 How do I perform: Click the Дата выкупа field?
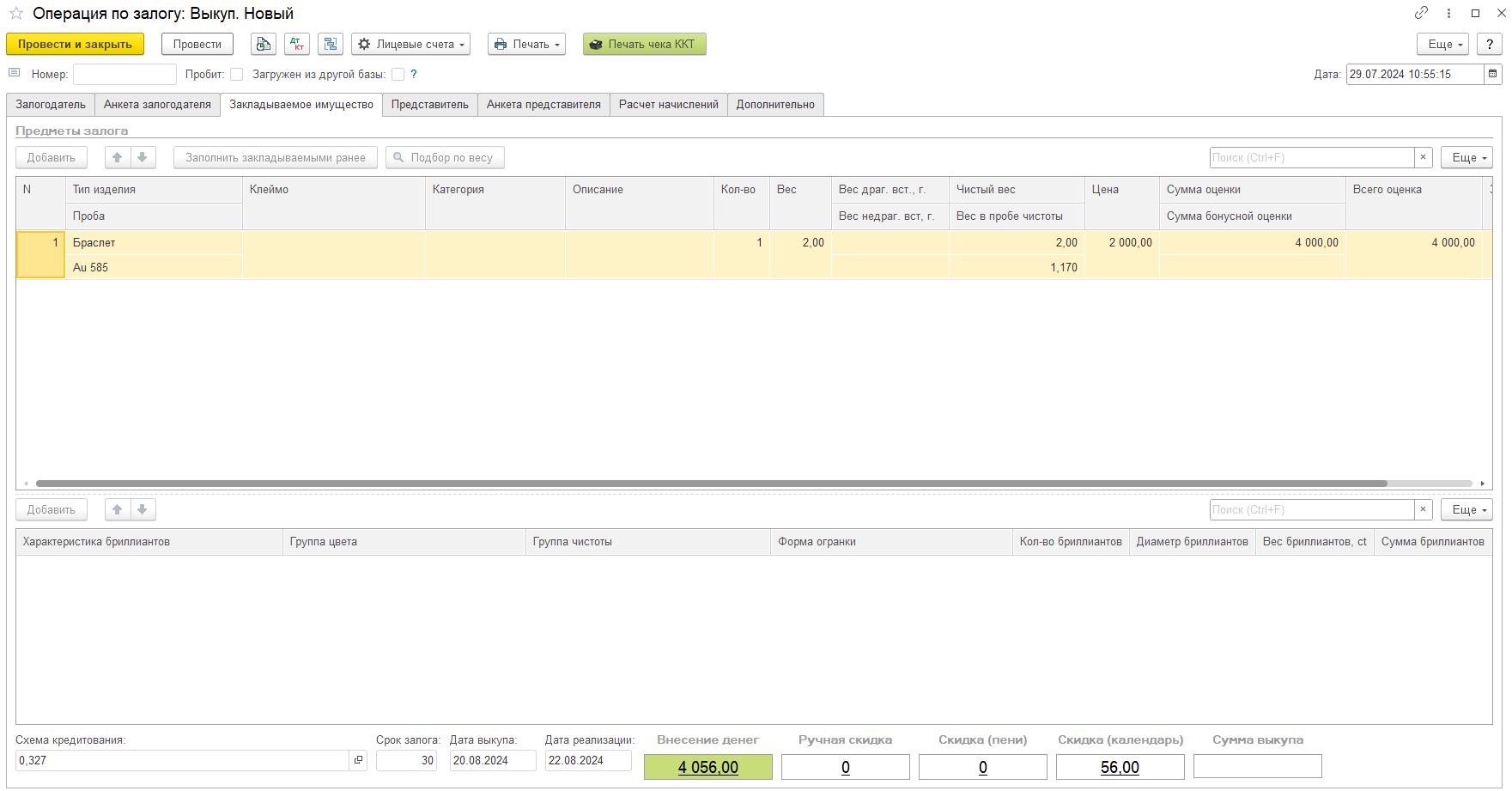(x=493, y=760)
